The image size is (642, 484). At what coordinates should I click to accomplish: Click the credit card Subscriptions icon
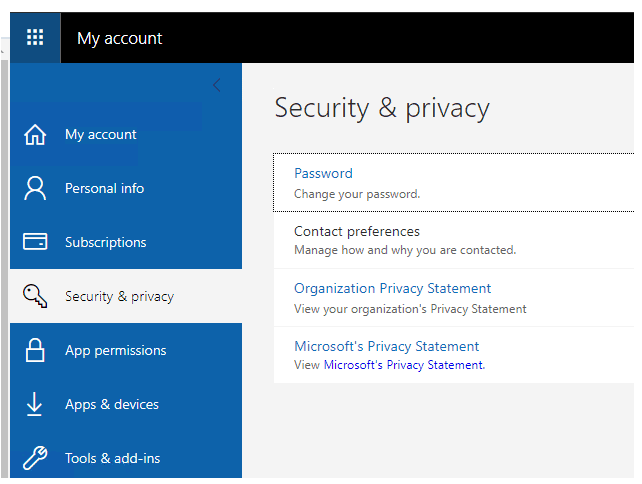35,242
